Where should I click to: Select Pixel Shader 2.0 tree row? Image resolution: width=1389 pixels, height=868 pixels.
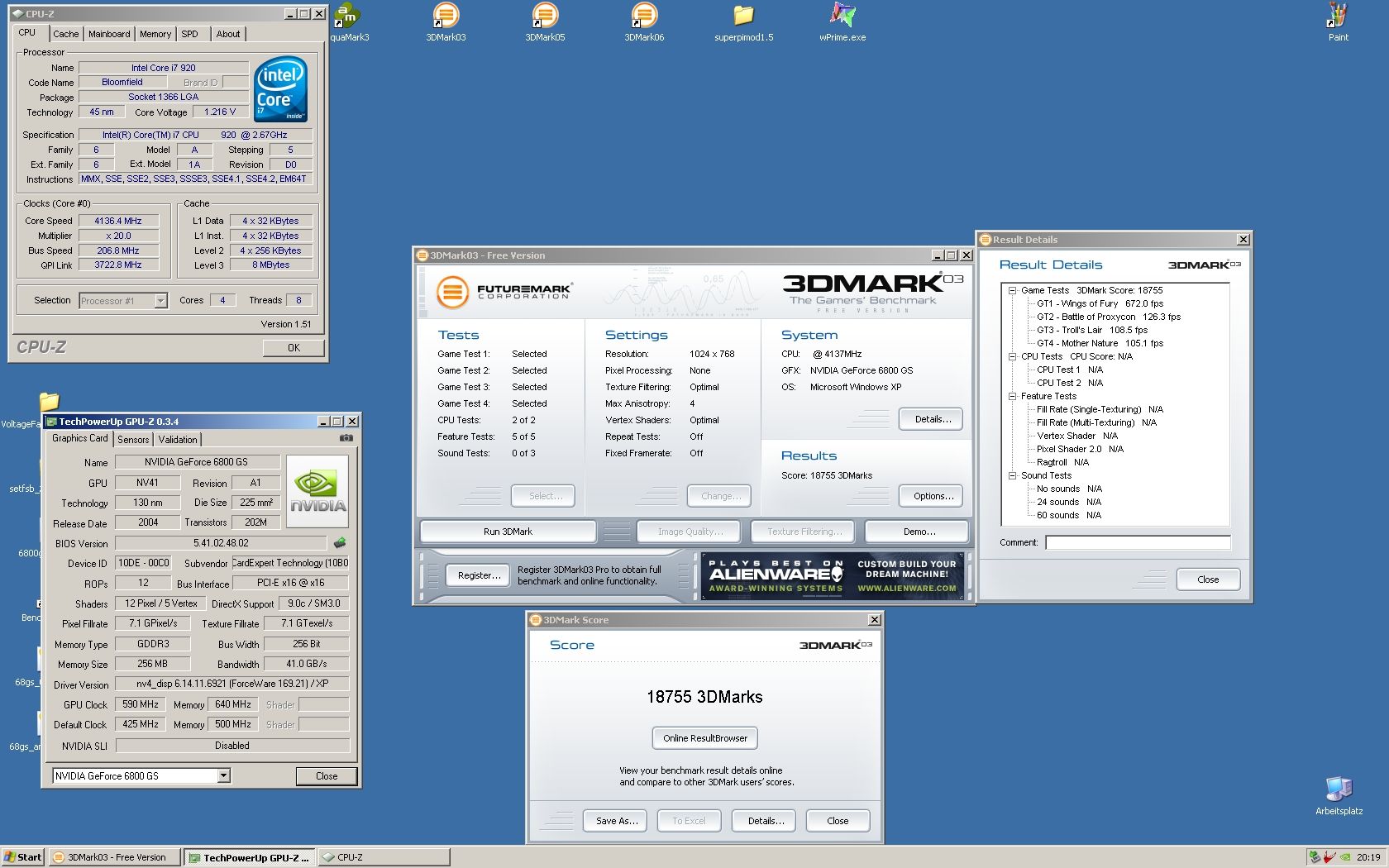[1080, 449]
